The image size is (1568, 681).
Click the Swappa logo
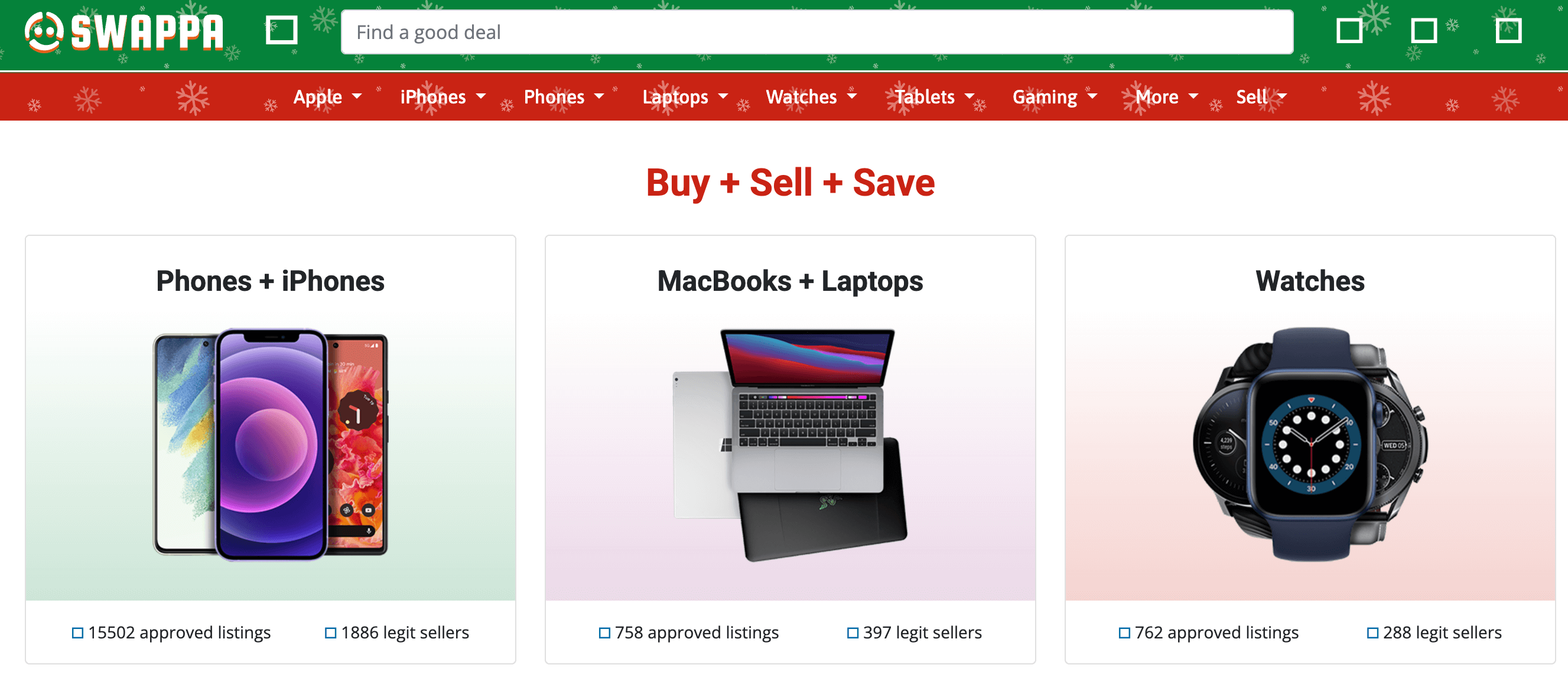[124, 32]
